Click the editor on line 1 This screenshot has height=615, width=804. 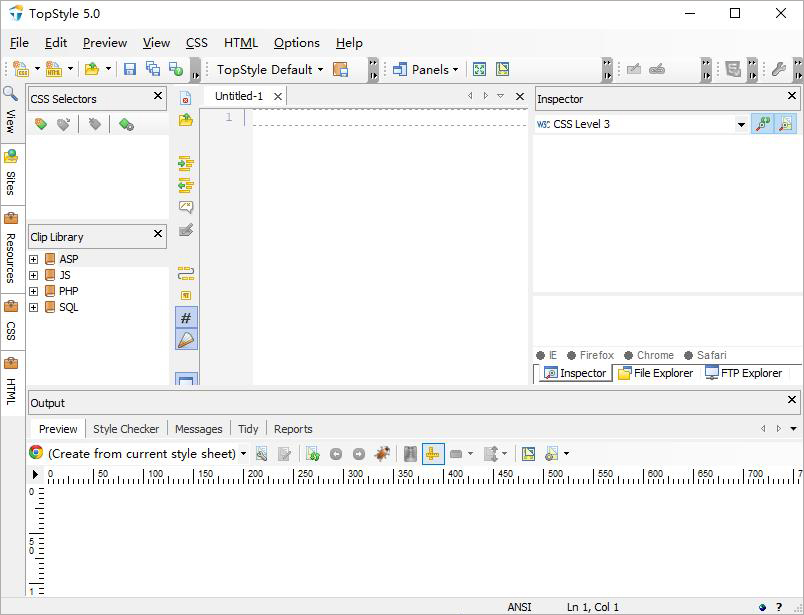point(390,117)
